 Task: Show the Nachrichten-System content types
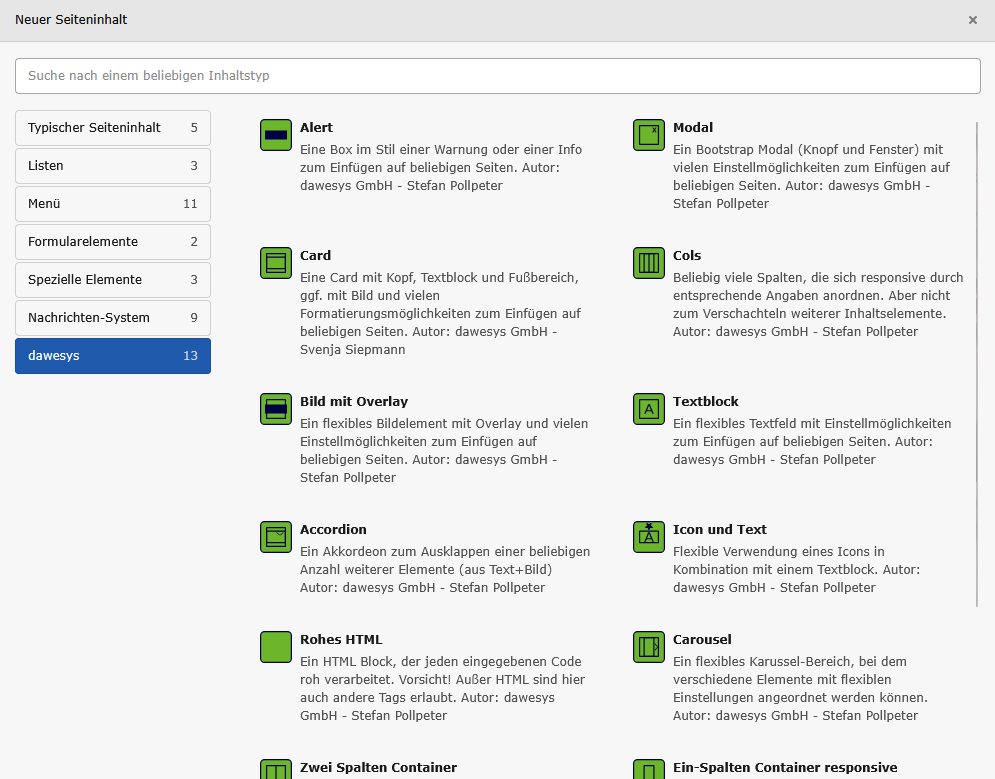coord(112,318)
